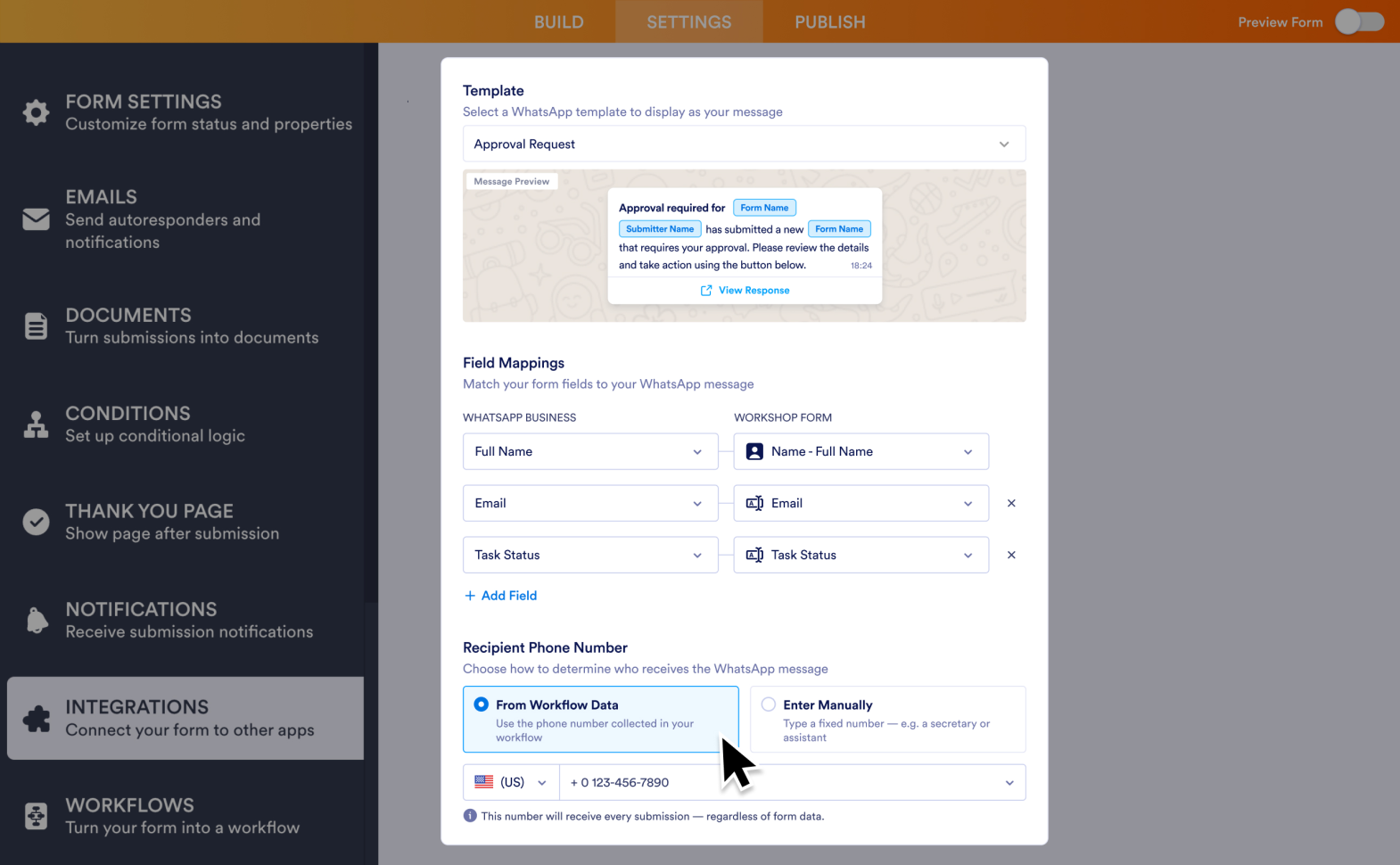Click the Add Field link

[x=500, y=596]
